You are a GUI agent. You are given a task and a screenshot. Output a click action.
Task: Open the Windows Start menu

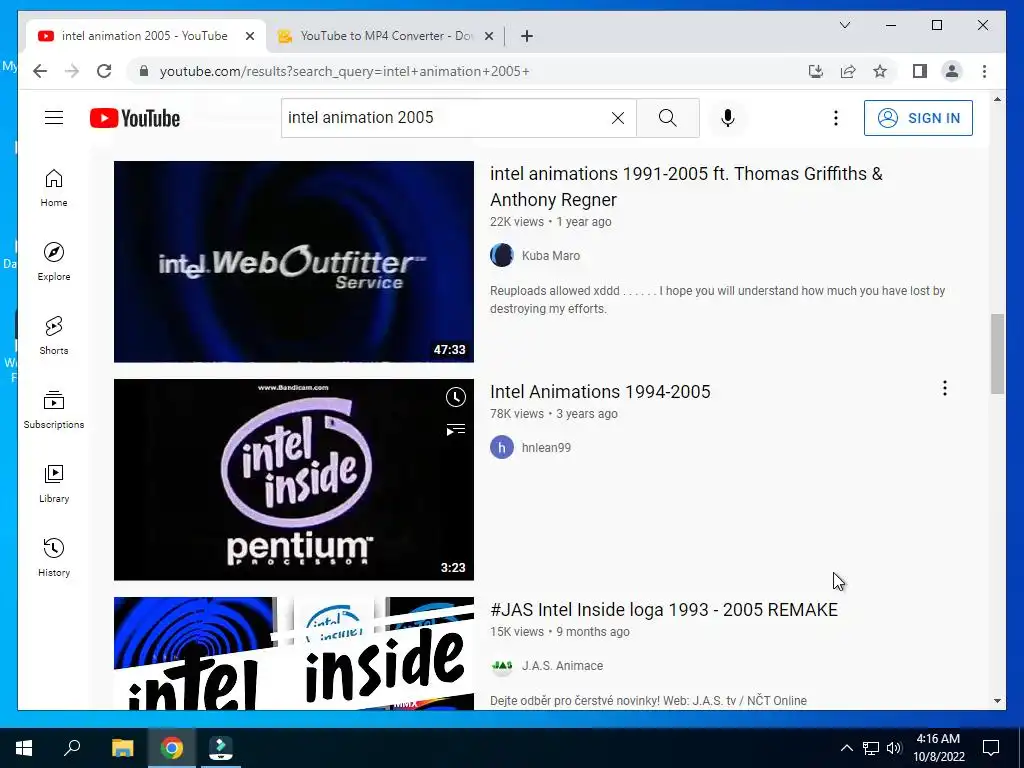pos(24,748)
